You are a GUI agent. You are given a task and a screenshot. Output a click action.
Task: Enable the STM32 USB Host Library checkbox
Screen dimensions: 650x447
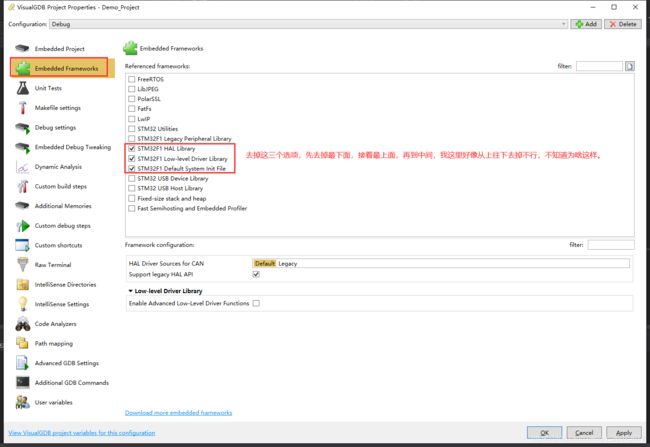(132, 188)
